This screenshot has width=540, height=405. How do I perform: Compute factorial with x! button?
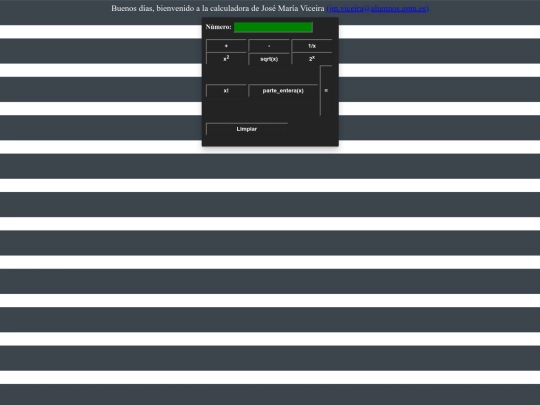coord(226,91)
